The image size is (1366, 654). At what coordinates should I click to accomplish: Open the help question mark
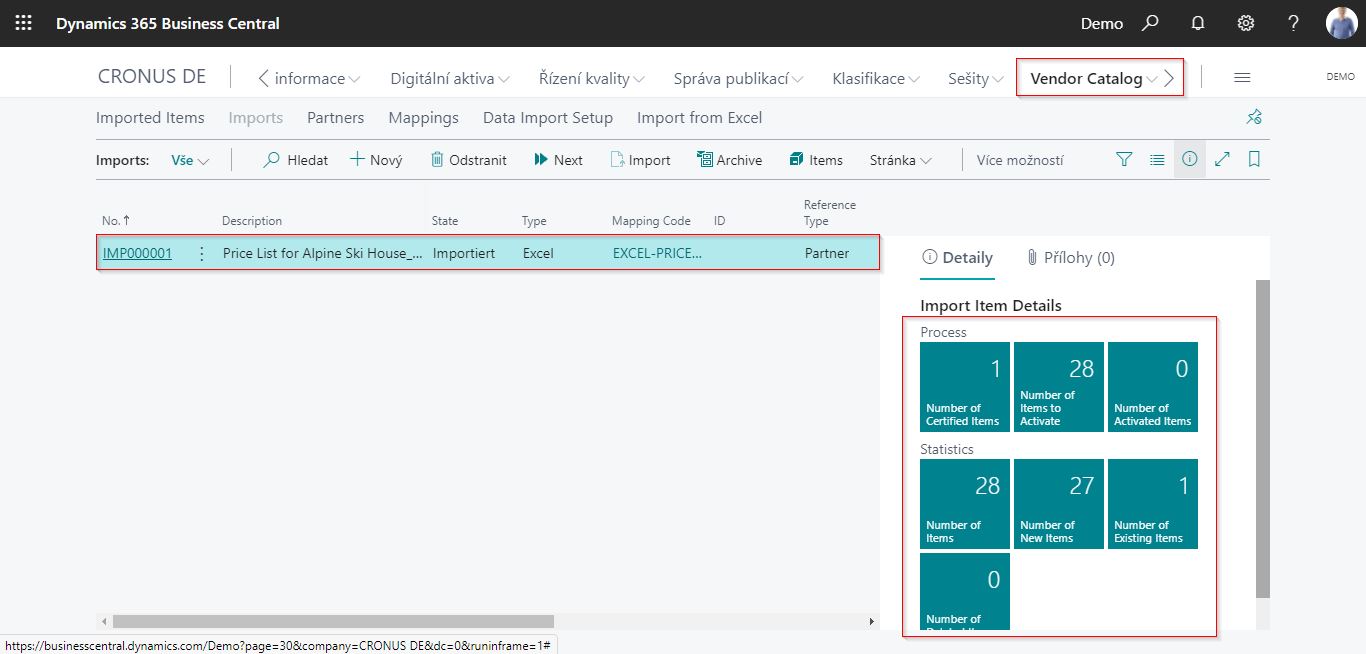1293,23
